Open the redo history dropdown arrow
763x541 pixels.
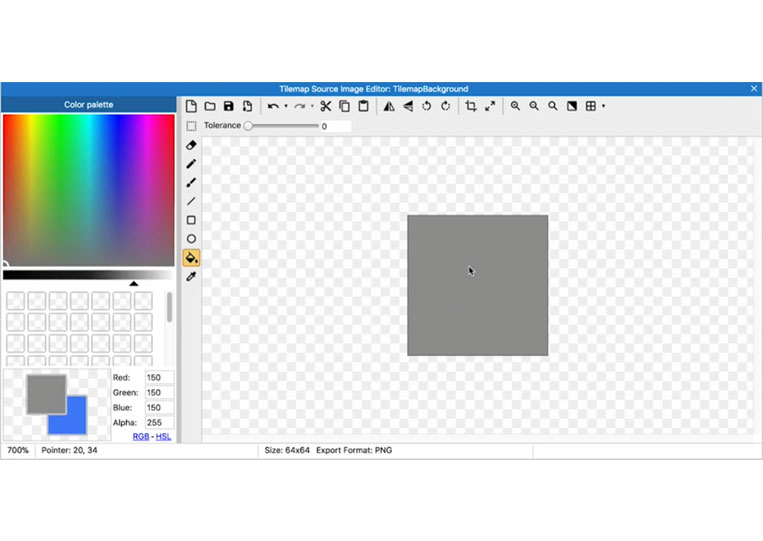pyautogui.click(x=312, y=106)
